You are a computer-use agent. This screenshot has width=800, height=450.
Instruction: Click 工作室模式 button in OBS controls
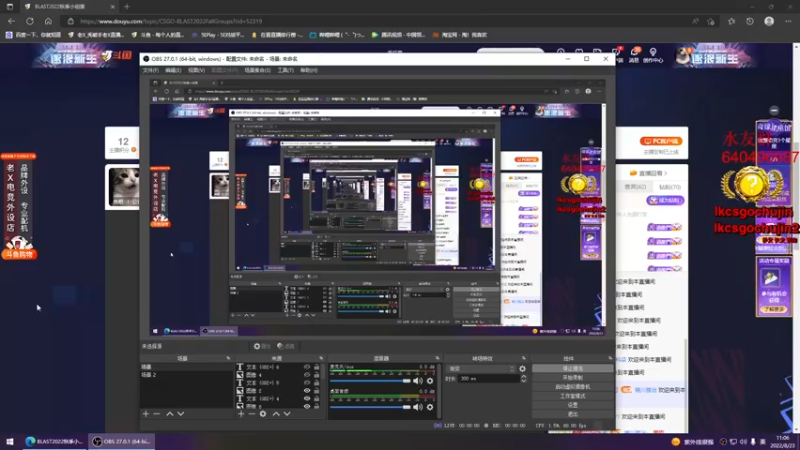pyautogui.click(x=572, y=396)
